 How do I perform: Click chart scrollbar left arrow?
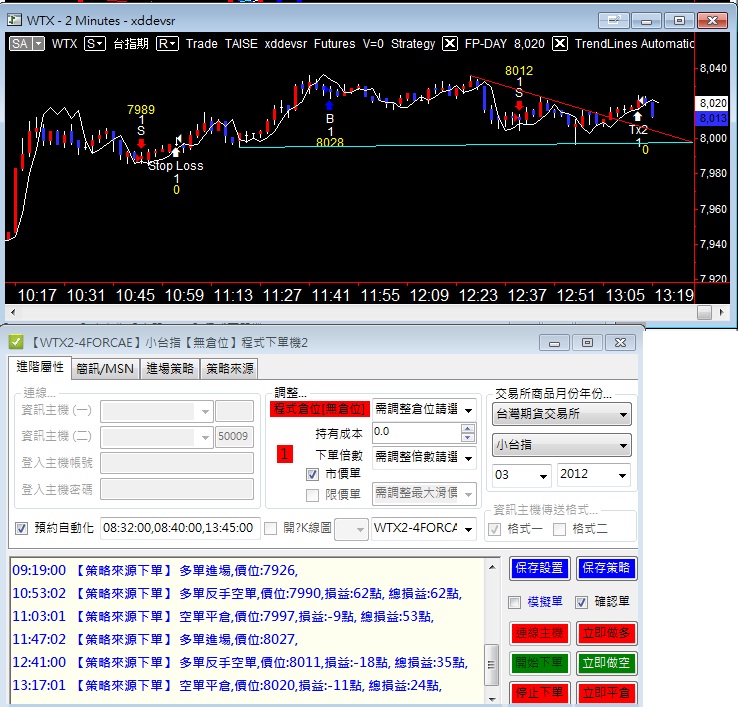coord(13,312)
